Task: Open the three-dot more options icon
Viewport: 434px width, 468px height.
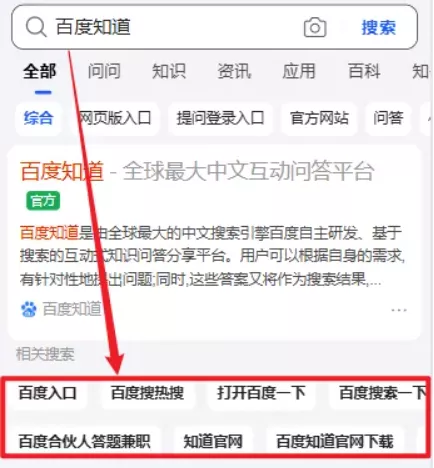Action: pos(399,310)
